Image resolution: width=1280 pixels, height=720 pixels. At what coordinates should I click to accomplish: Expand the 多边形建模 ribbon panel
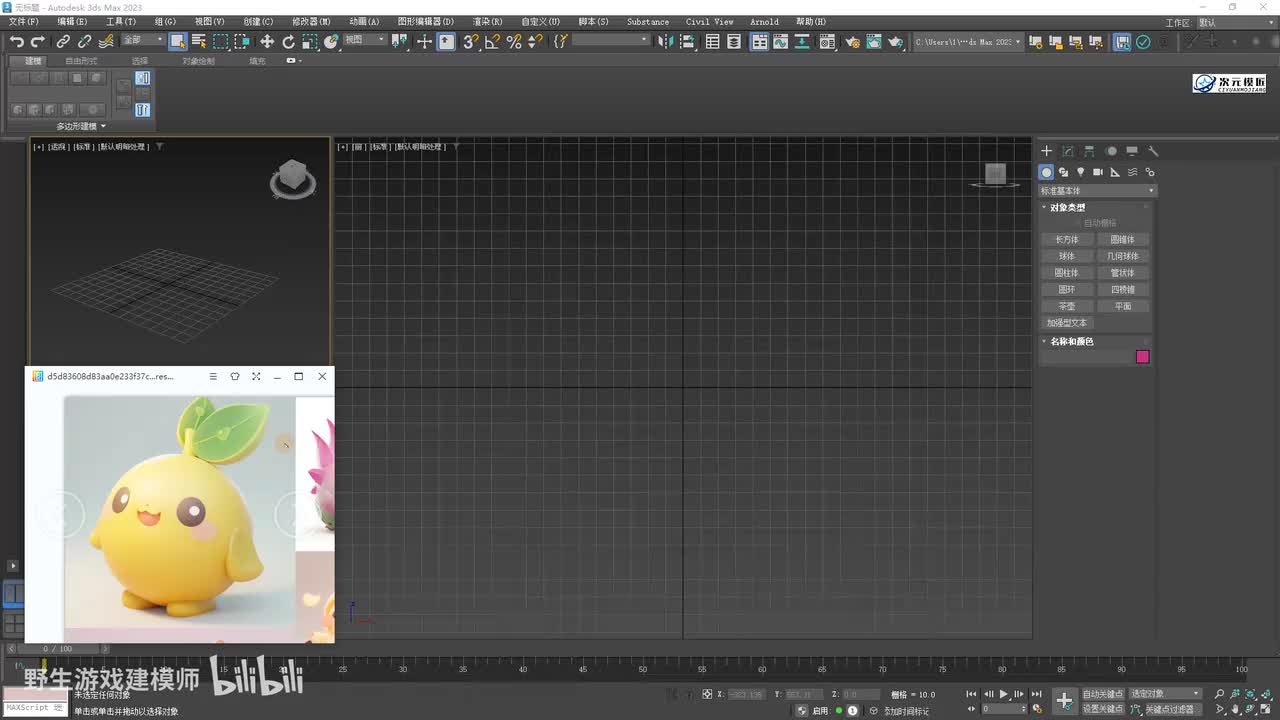coord(81,126)
